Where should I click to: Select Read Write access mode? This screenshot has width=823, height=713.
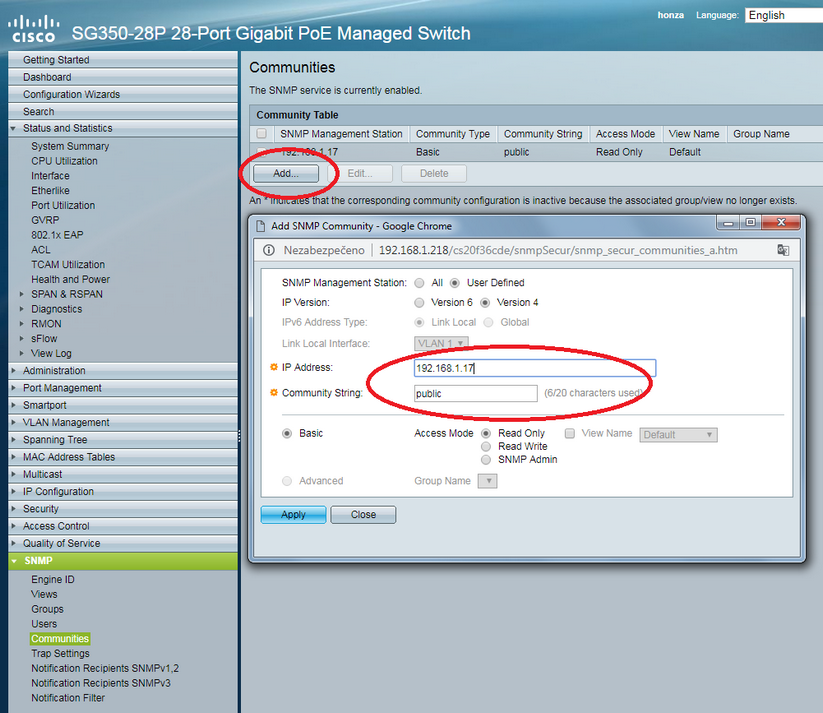[x=486, y=446]
